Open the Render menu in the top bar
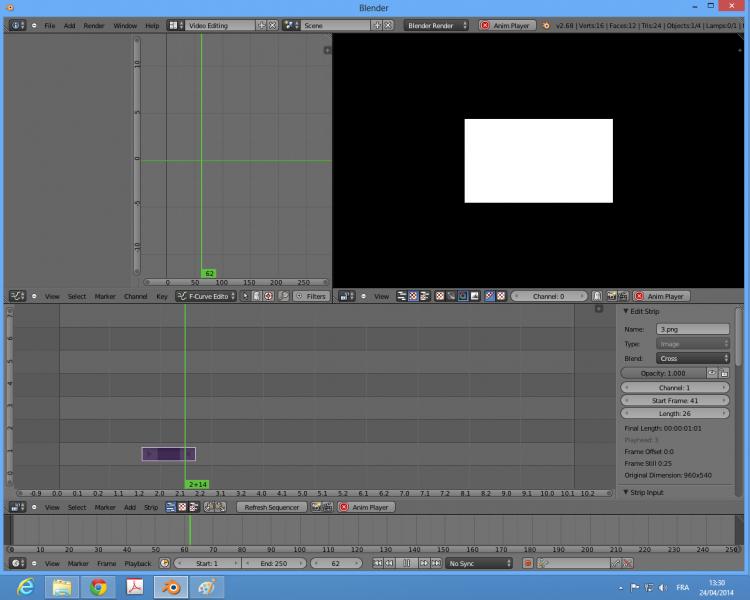750x600 pixels. [x=93, y=25]
